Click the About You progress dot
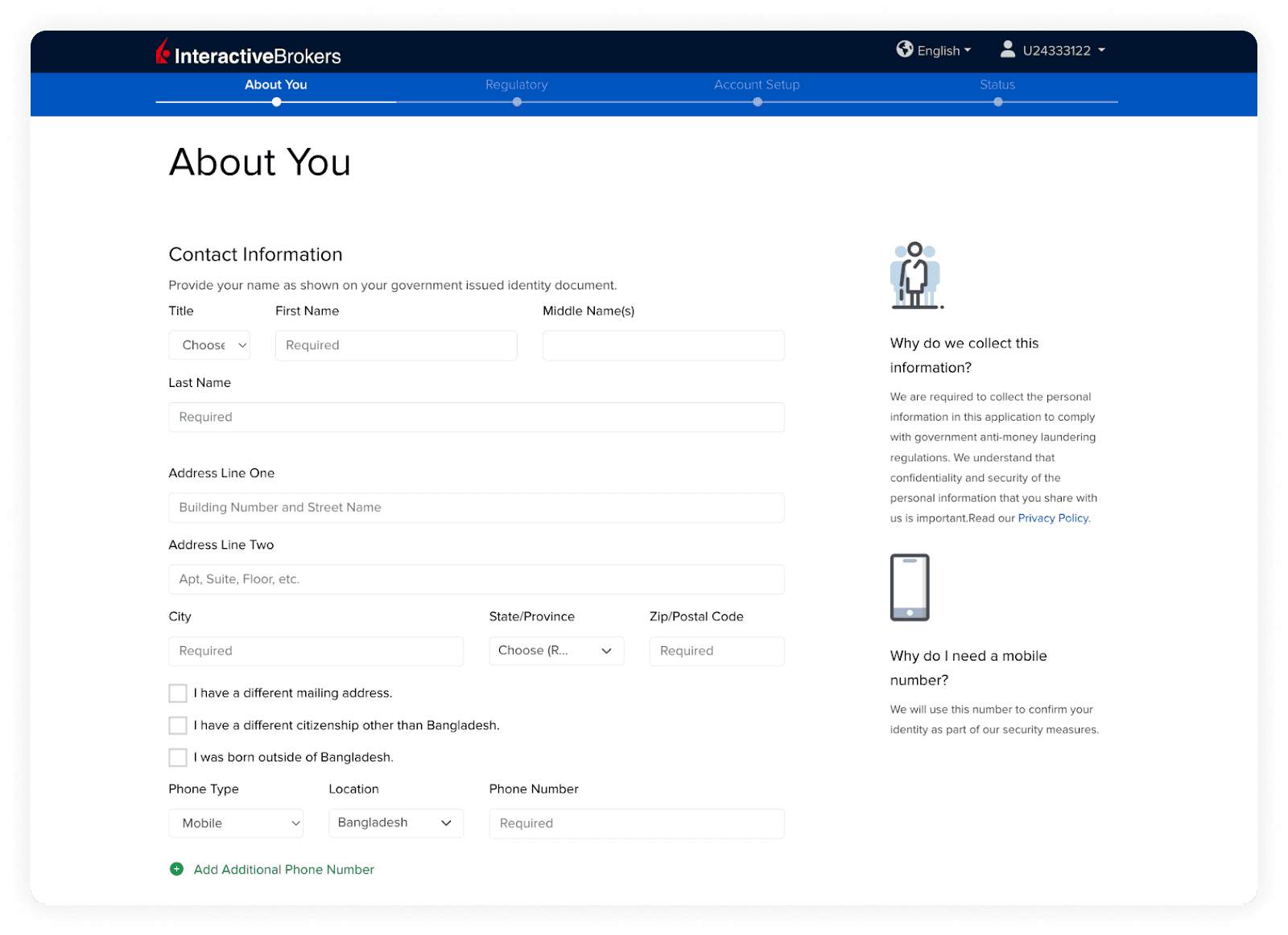Screen dimensions: 1288x935 tap(277, 102)
